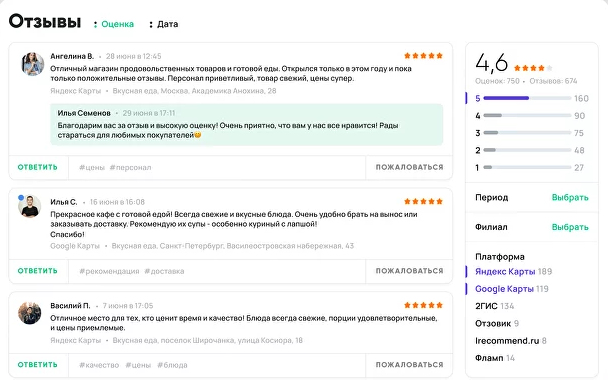Filter reviews by 4-star rating bar
The width and height of the screenshot is (608, 380).
click(x=530, y=116)
